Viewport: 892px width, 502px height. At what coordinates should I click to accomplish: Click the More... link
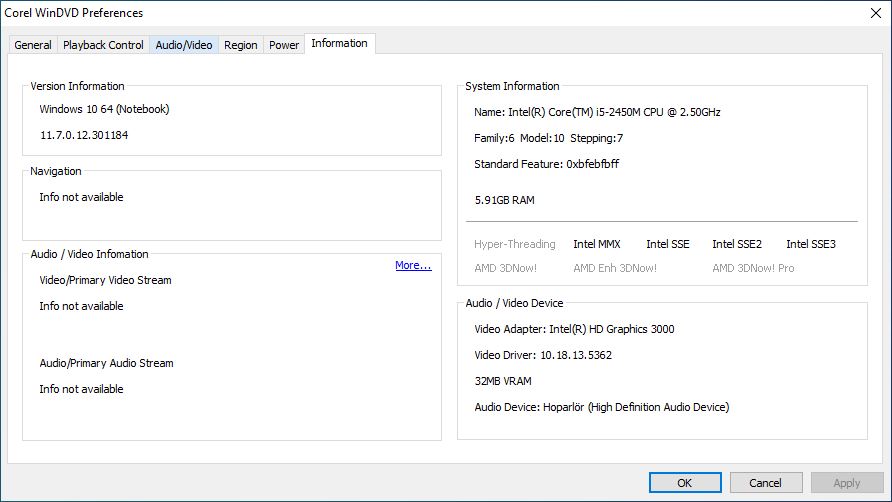point(413,265)
